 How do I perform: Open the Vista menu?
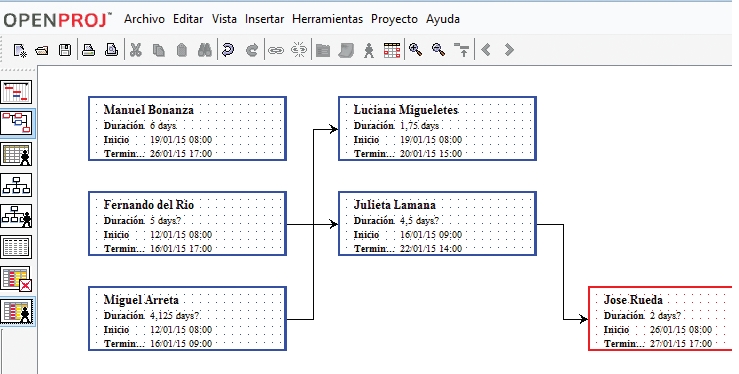pyautogui.click(x=224, y=19)
